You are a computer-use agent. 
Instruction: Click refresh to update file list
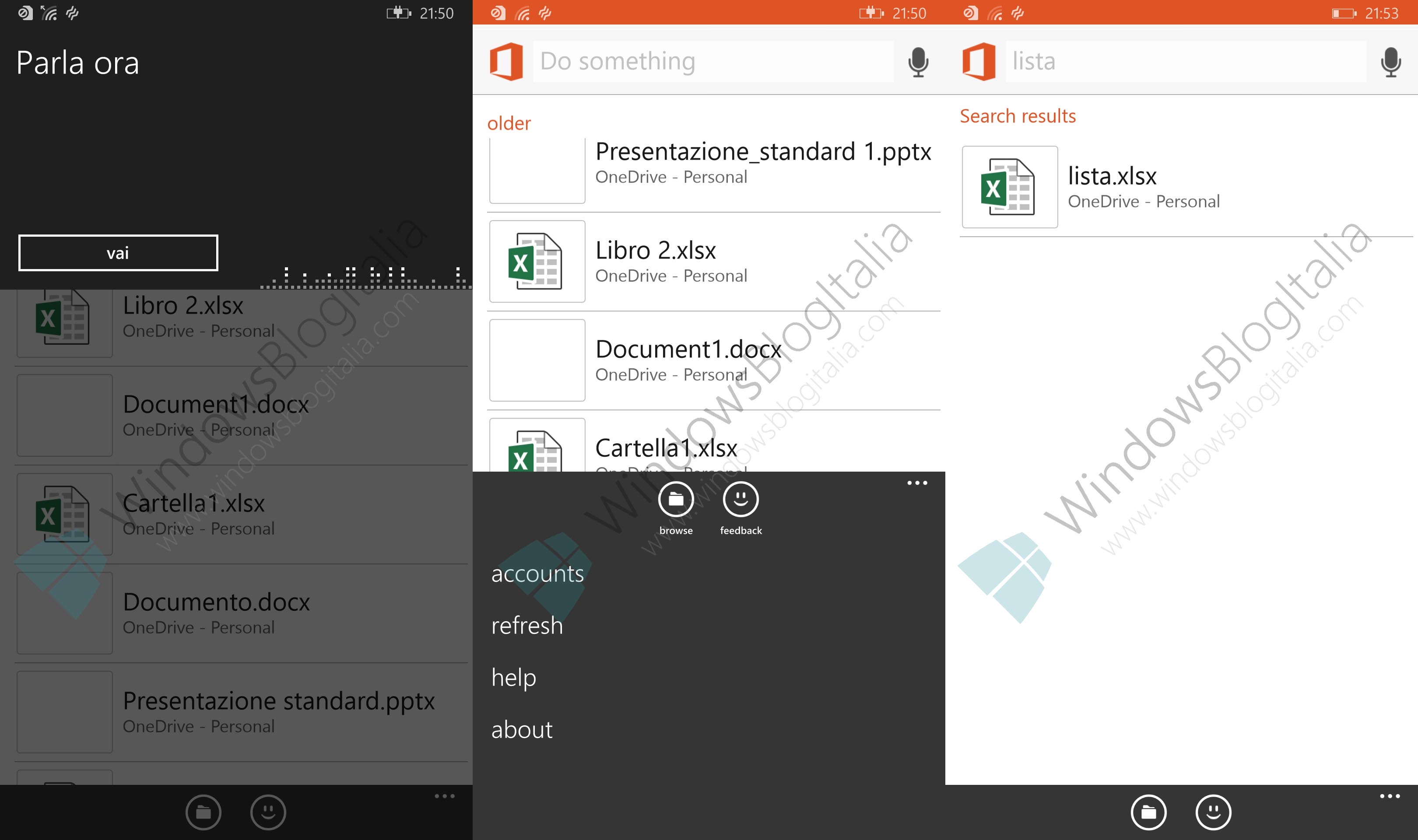click(528, 625)
